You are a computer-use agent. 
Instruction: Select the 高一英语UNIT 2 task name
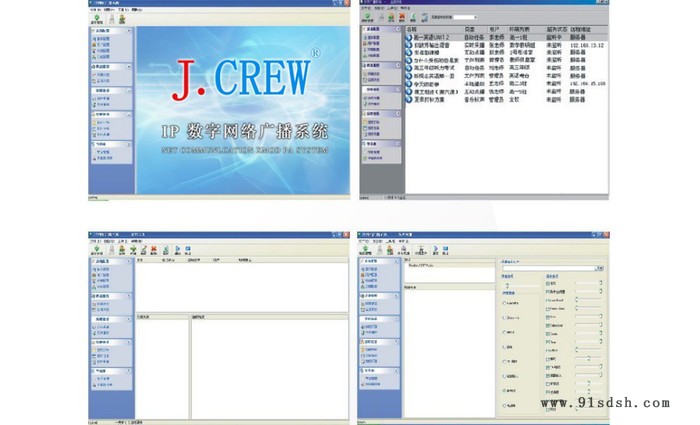pyautogui.click(x=432, y=38)
